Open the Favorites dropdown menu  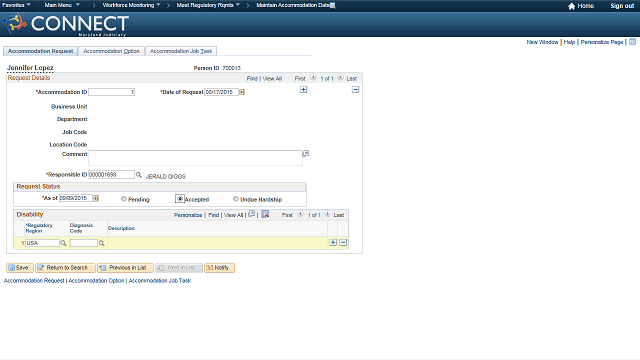[16, 5]
